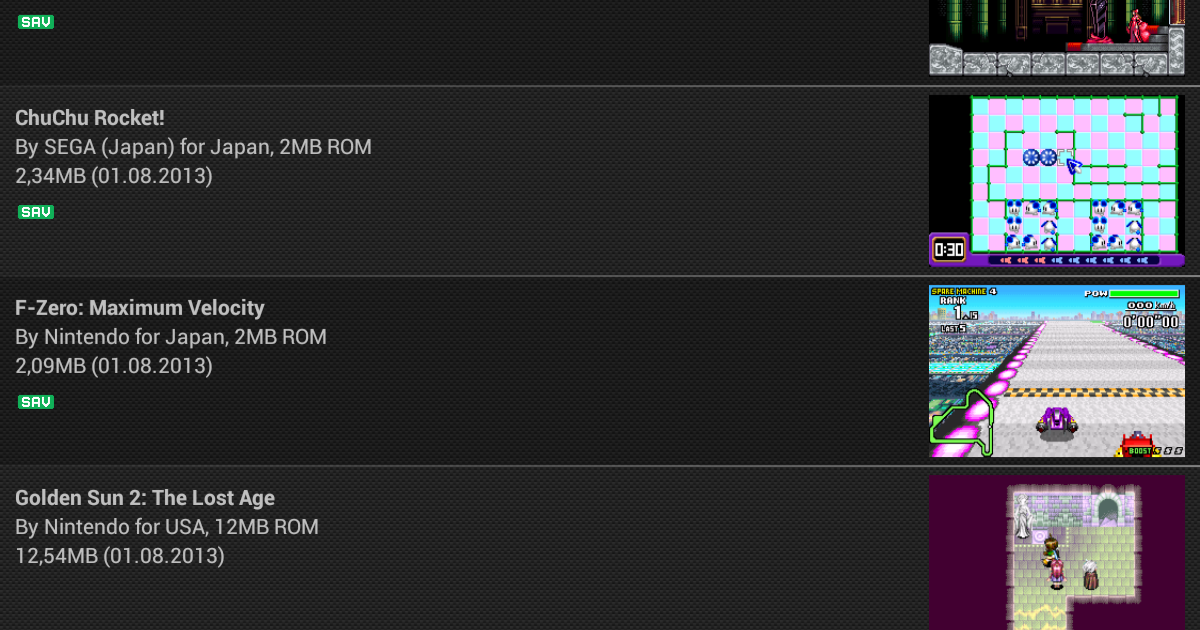The image size is (1200, 630).
Task: Select the F-Zero: Maximum Velocity title
Action: coord(140,308)
